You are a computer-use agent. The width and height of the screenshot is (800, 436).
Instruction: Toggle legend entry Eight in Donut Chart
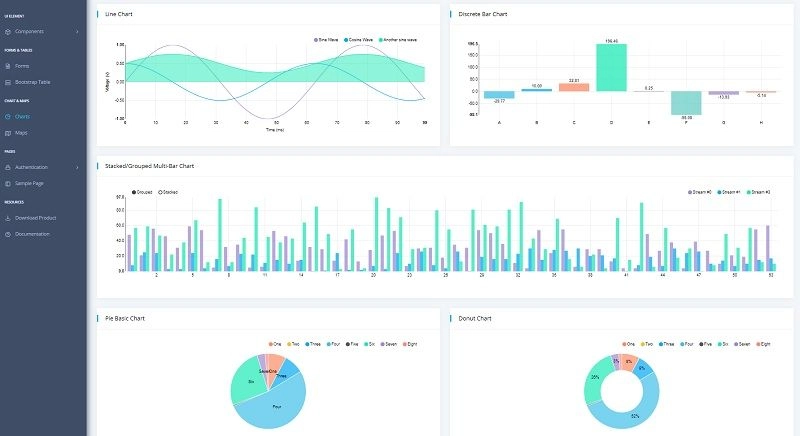click(764, 344)
